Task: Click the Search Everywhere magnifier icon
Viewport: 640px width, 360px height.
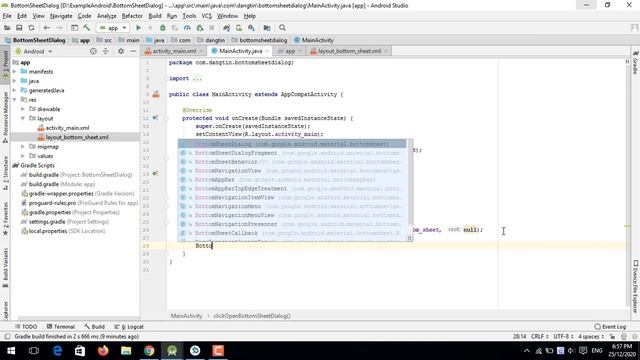Action: click(x=282, y=28)
